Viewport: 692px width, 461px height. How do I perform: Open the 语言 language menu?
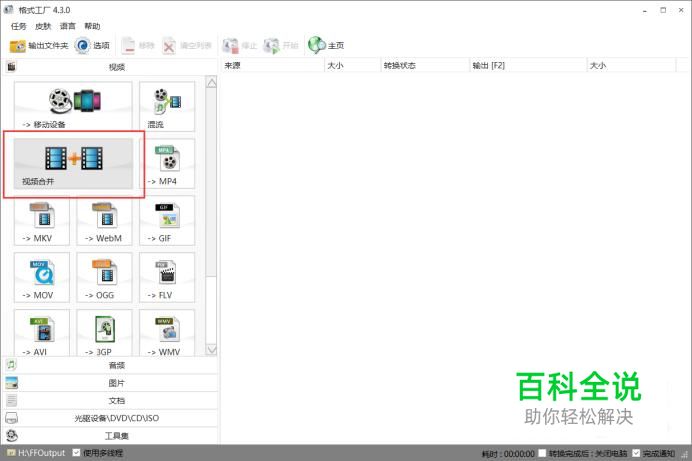tap(68, 26)
